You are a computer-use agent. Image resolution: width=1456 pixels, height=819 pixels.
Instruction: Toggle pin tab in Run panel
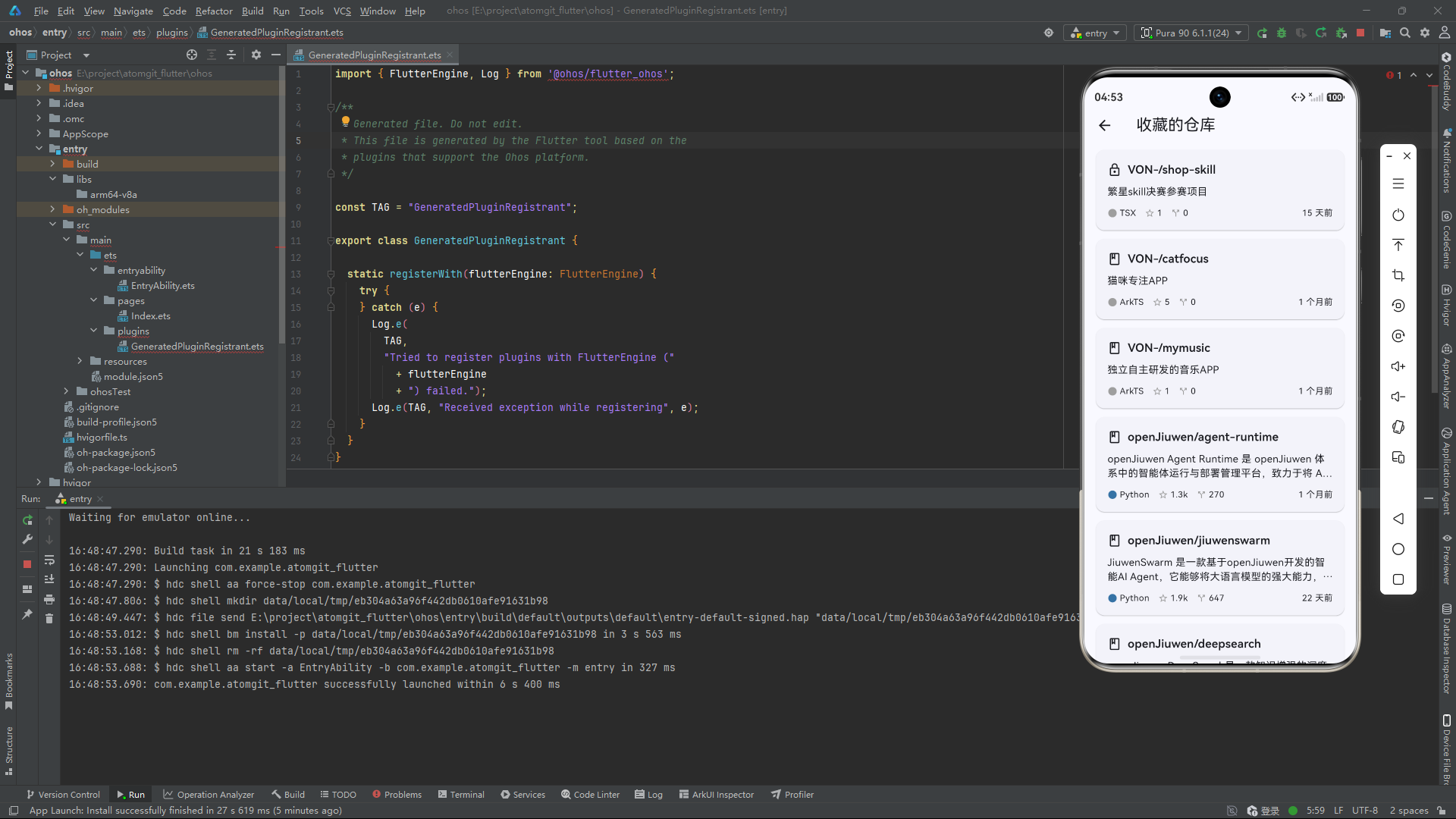coord(27,614)
